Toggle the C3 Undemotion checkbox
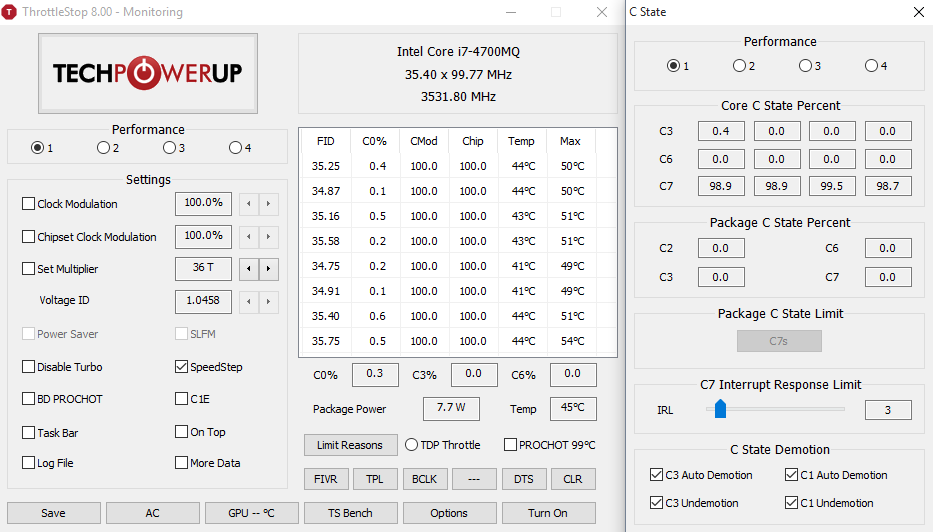 pos(656,502)
